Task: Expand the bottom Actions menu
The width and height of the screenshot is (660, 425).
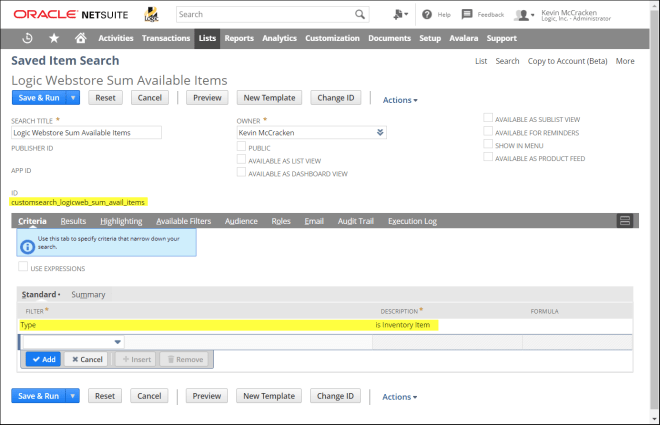Action: coord(399,397)
